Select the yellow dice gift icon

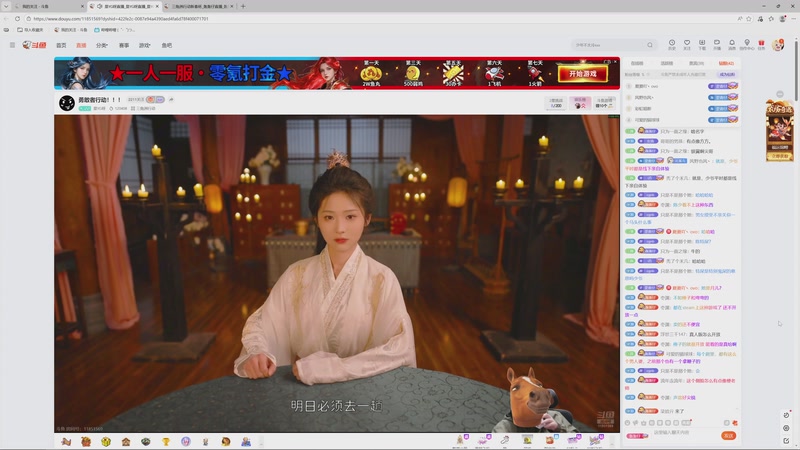(106, 442)
